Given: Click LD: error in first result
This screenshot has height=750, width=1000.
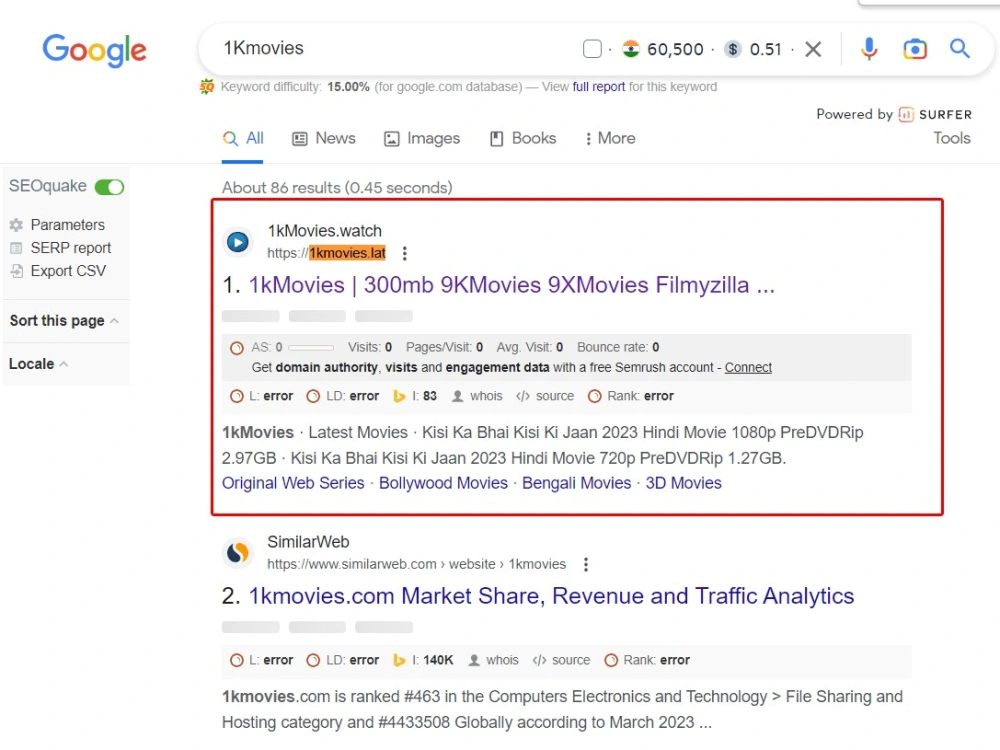Looking at the screenshot, I should (x=342, y=396).
